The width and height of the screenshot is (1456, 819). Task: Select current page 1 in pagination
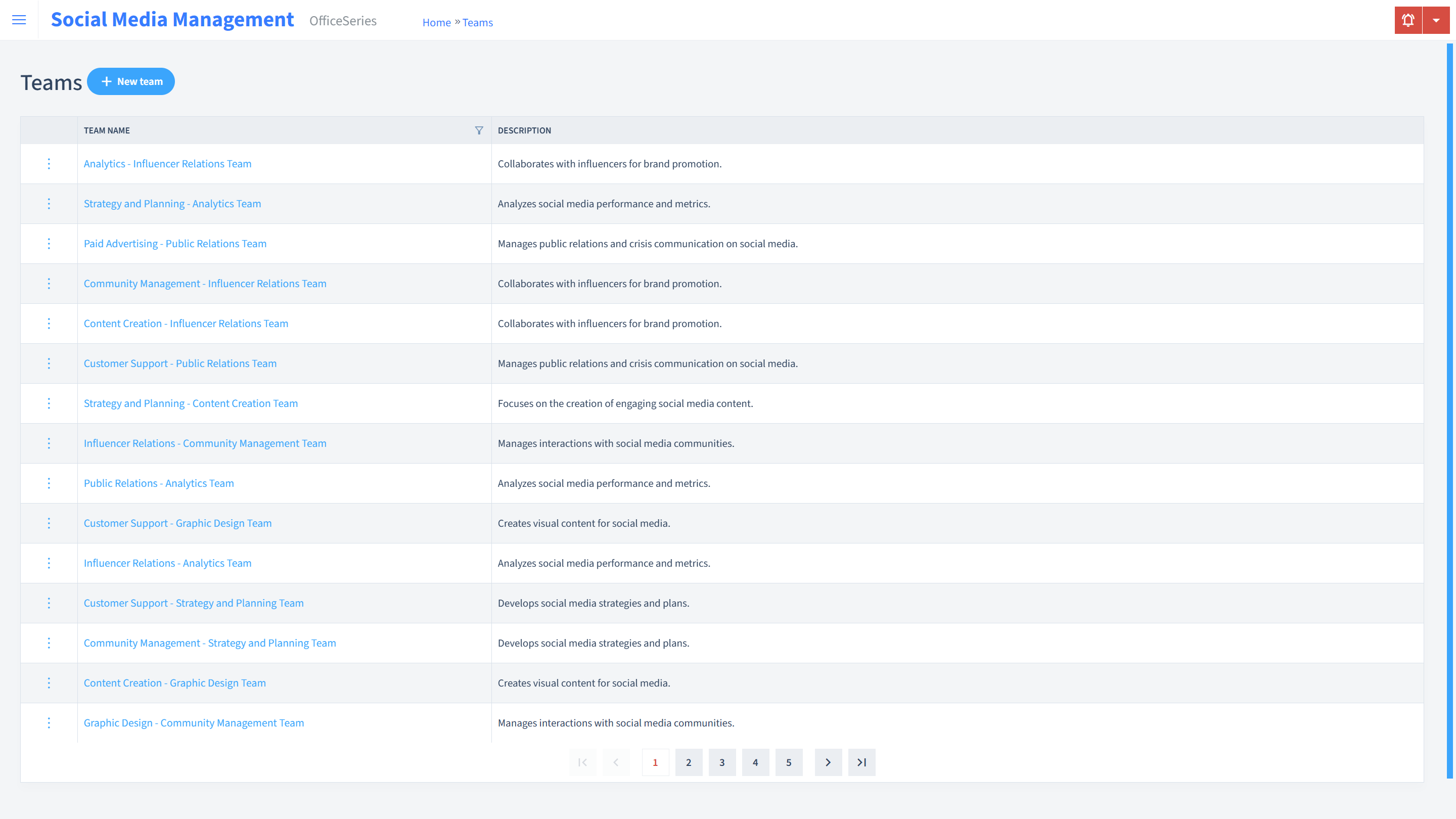coord(655,762)
